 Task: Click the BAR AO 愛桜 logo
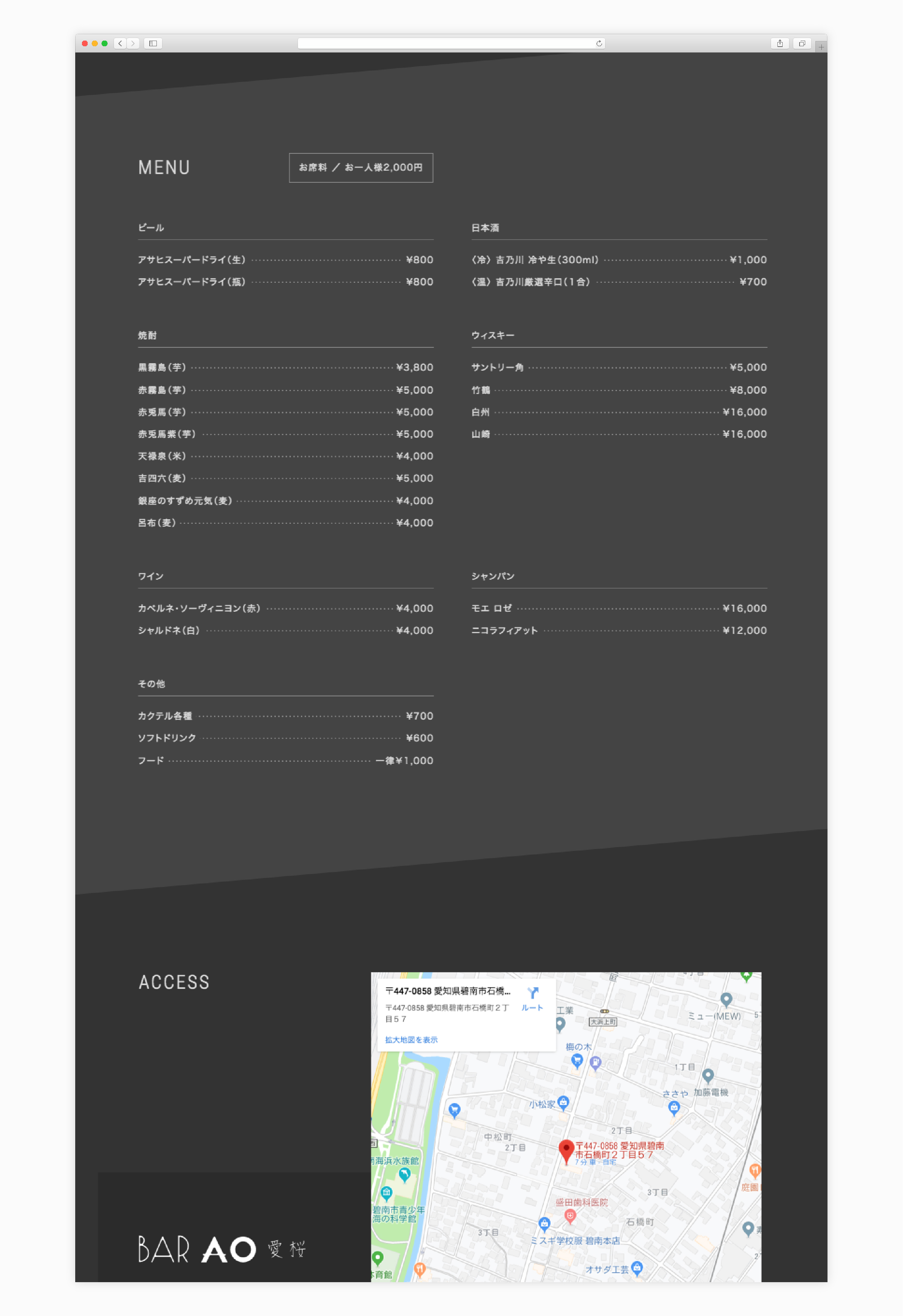pyautogui.click(x=222, y=1249)
